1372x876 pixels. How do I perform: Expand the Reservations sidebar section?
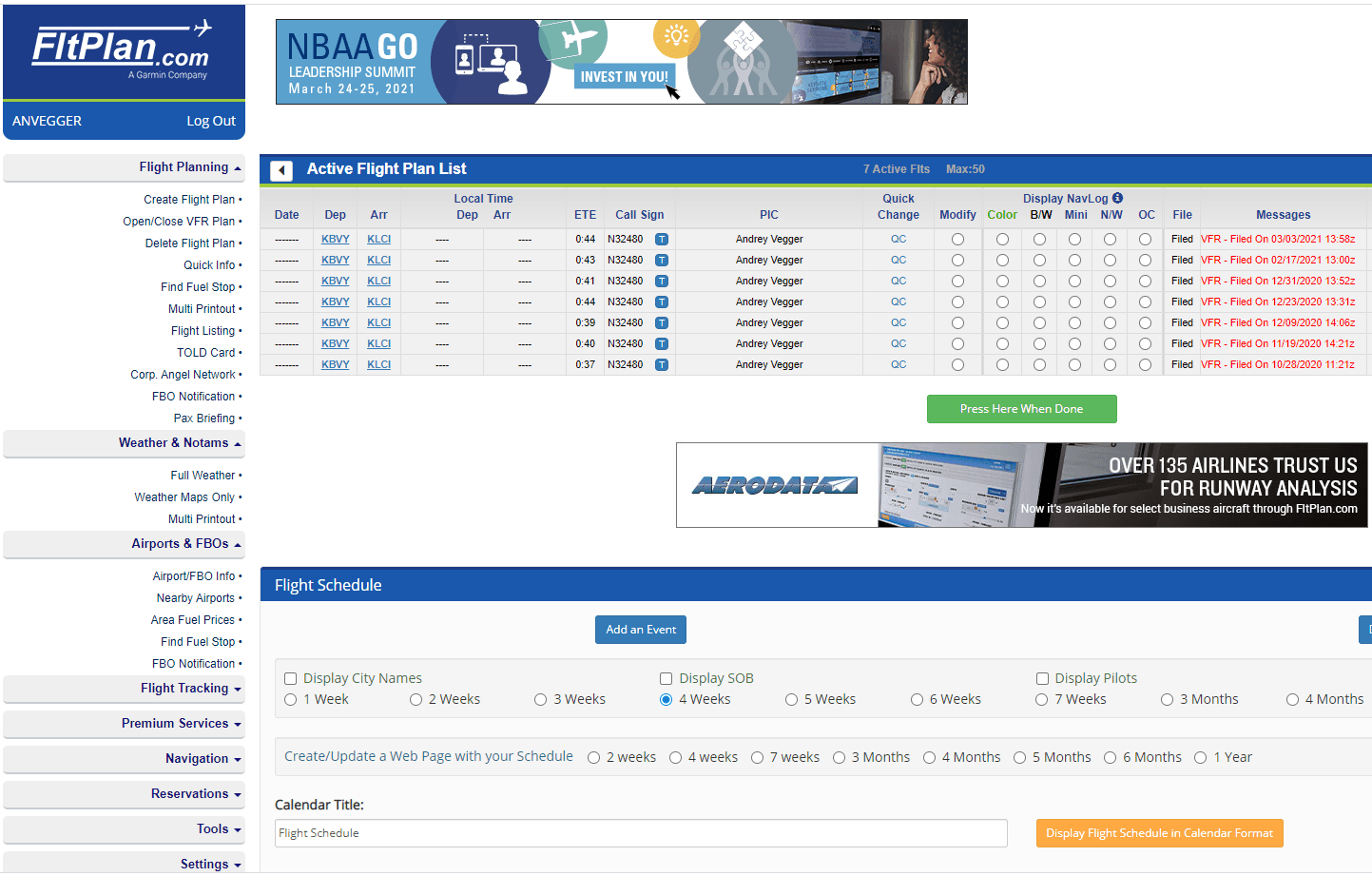124,794
